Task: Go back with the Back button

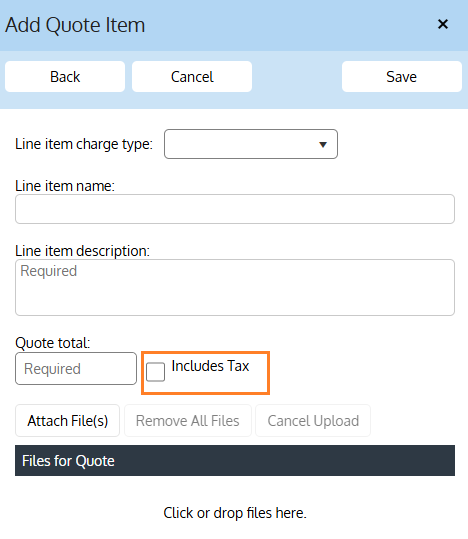Action: click(65, 77)
